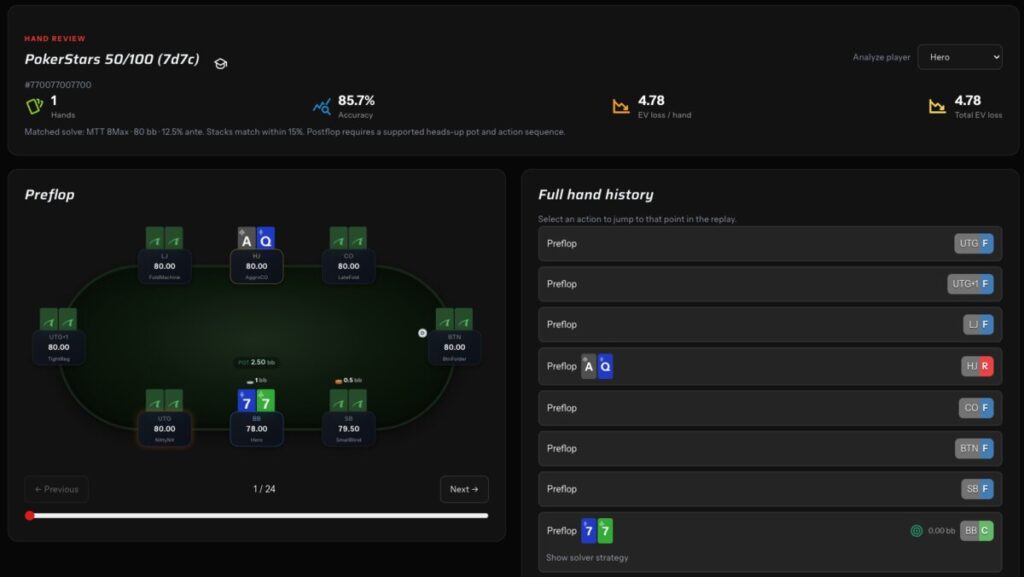1024x577 pixels.
Task: Click the '1 bb' big blind chip label
Action: [x=257, y=381]
